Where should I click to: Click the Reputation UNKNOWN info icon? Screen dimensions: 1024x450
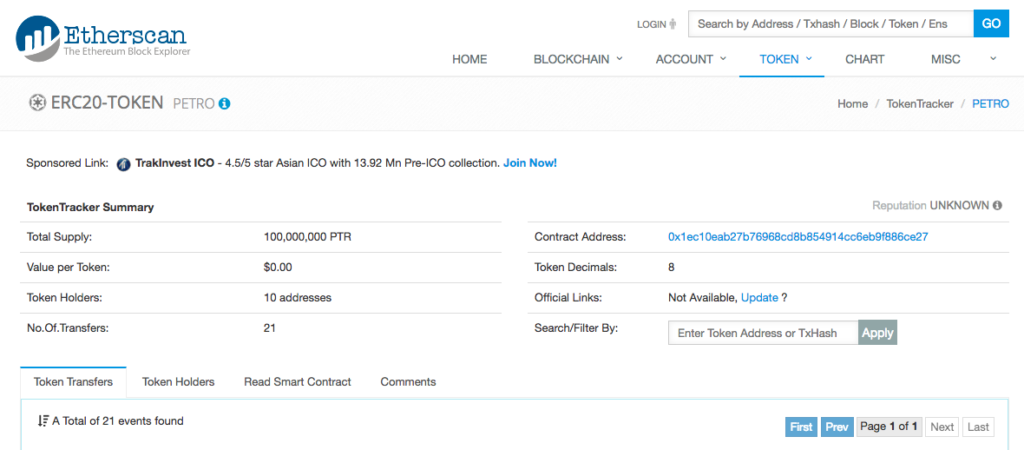tap(997, 206)
